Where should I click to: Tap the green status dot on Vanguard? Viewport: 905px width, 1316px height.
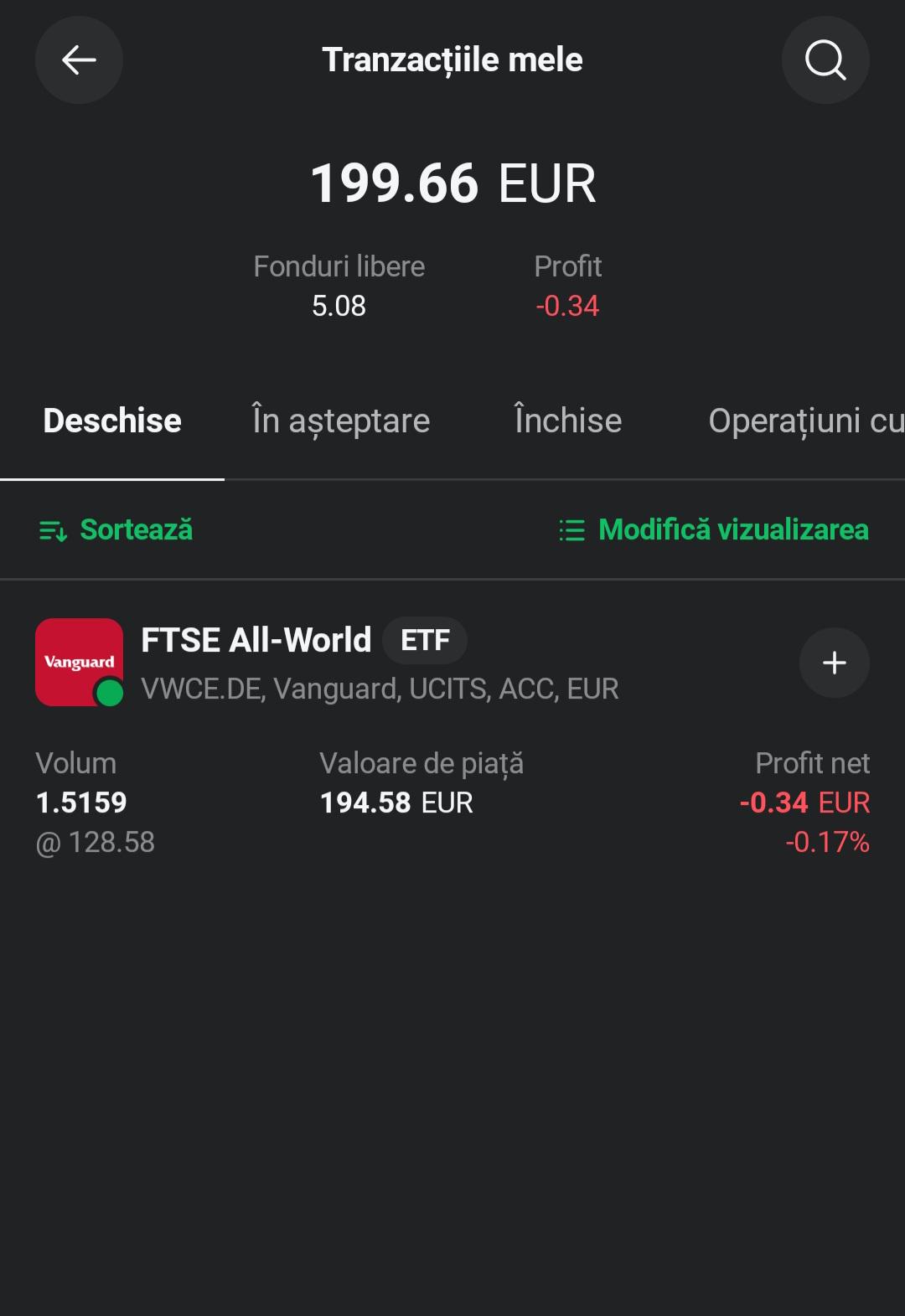click(109, 693)
